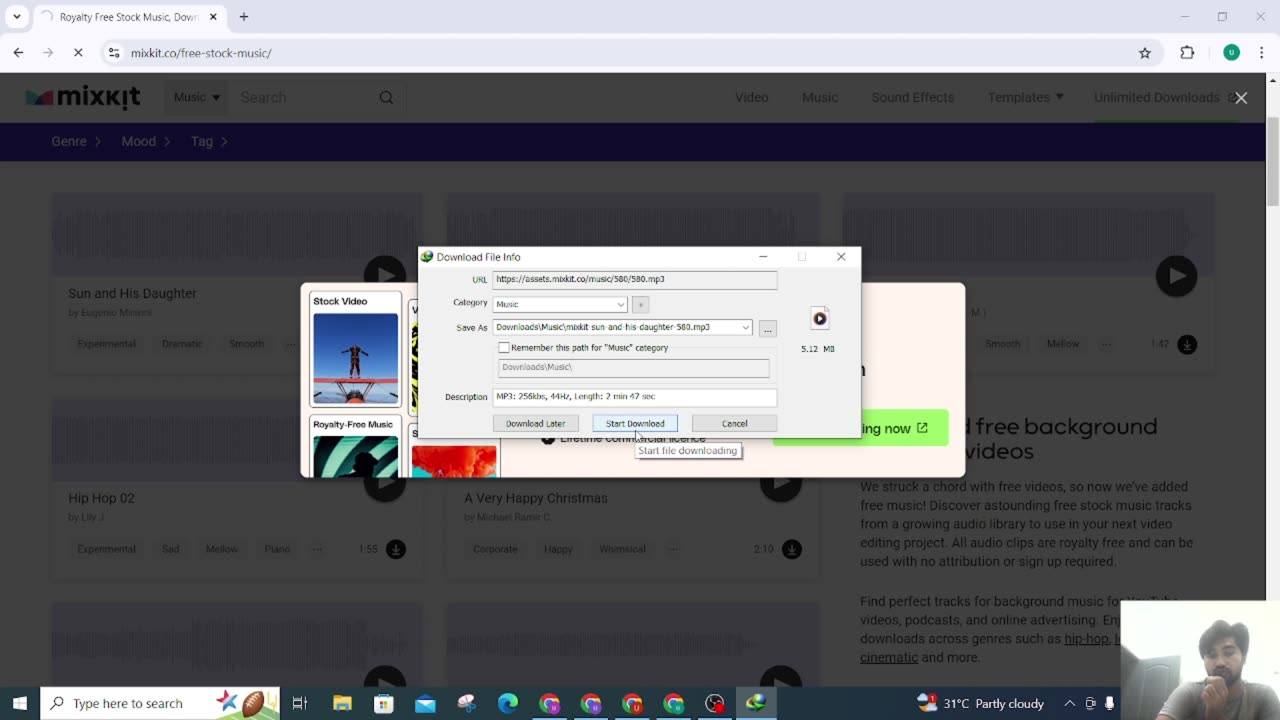1280x720 pixels.
Task: Click the search magnifier icon
Action: [x=386, y=97]
